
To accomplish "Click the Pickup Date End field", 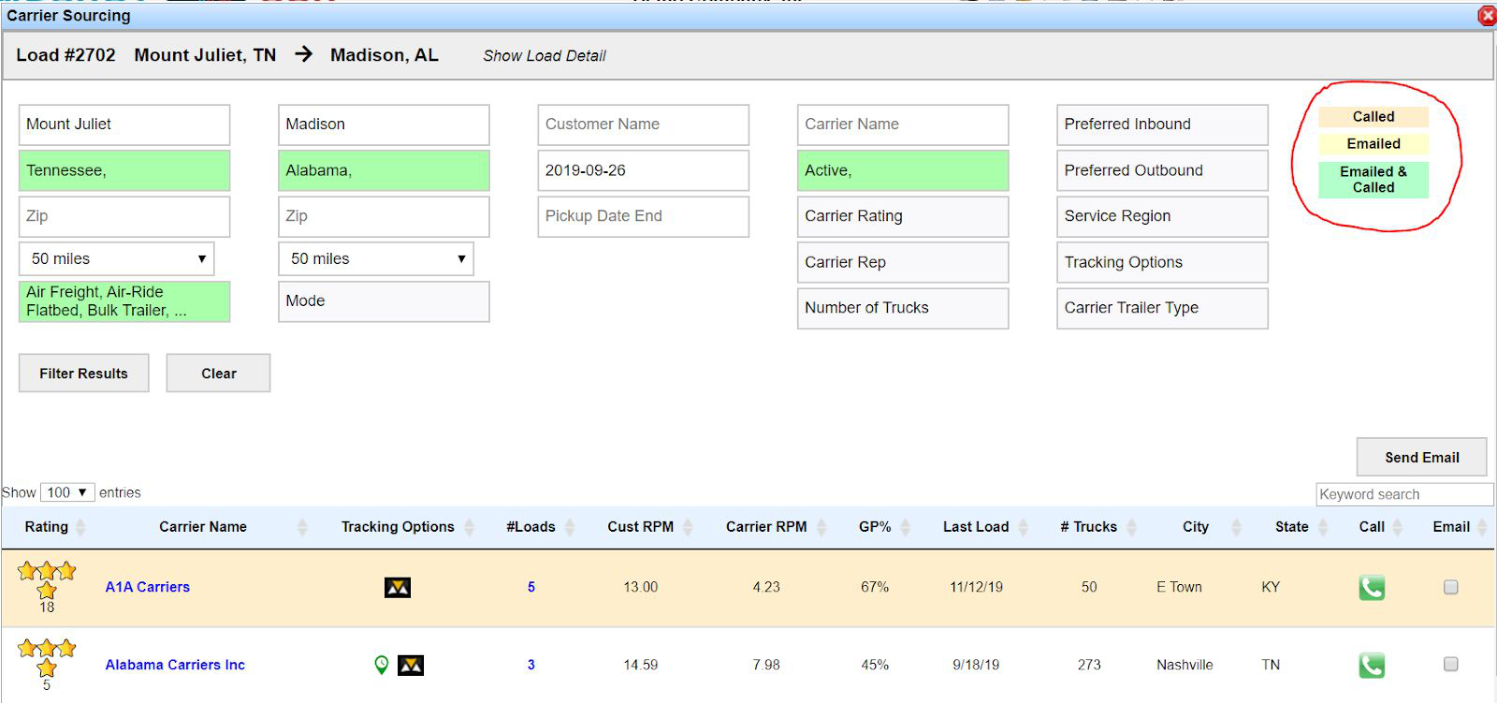I will point(643,216).
